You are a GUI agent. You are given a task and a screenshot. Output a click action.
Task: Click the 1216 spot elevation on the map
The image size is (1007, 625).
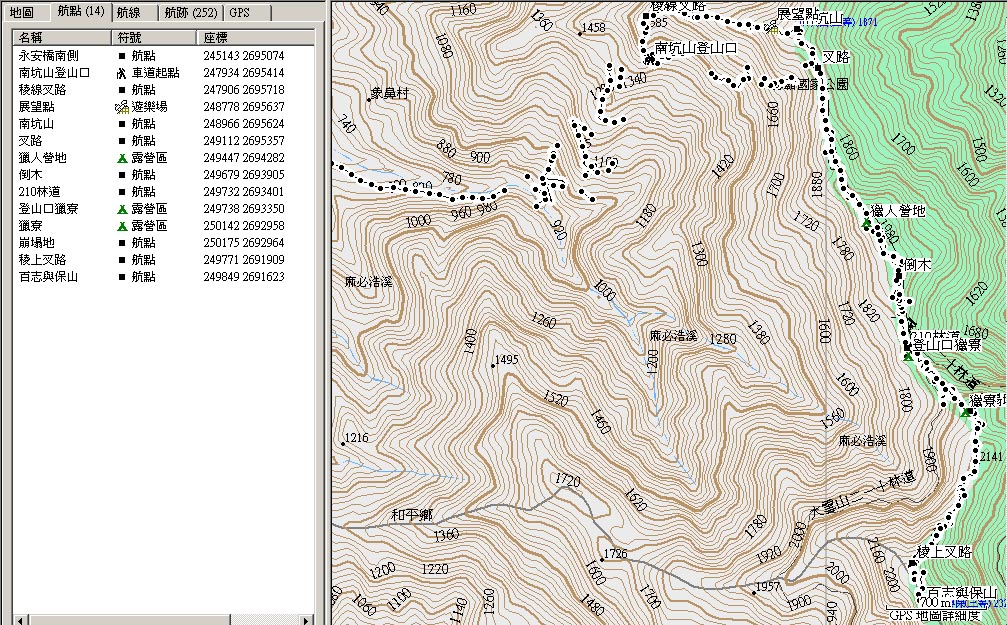(x=356, y=438)
